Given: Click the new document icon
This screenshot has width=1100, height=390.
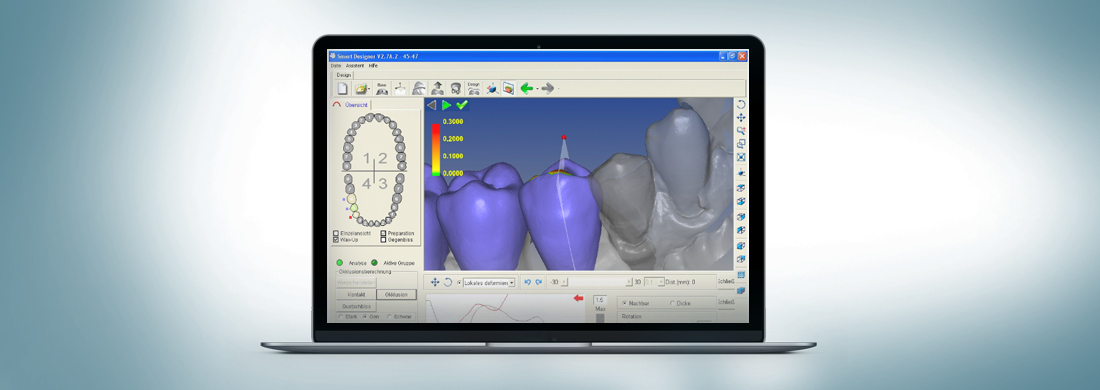Looking at the screenshot, I should (343, 88).
